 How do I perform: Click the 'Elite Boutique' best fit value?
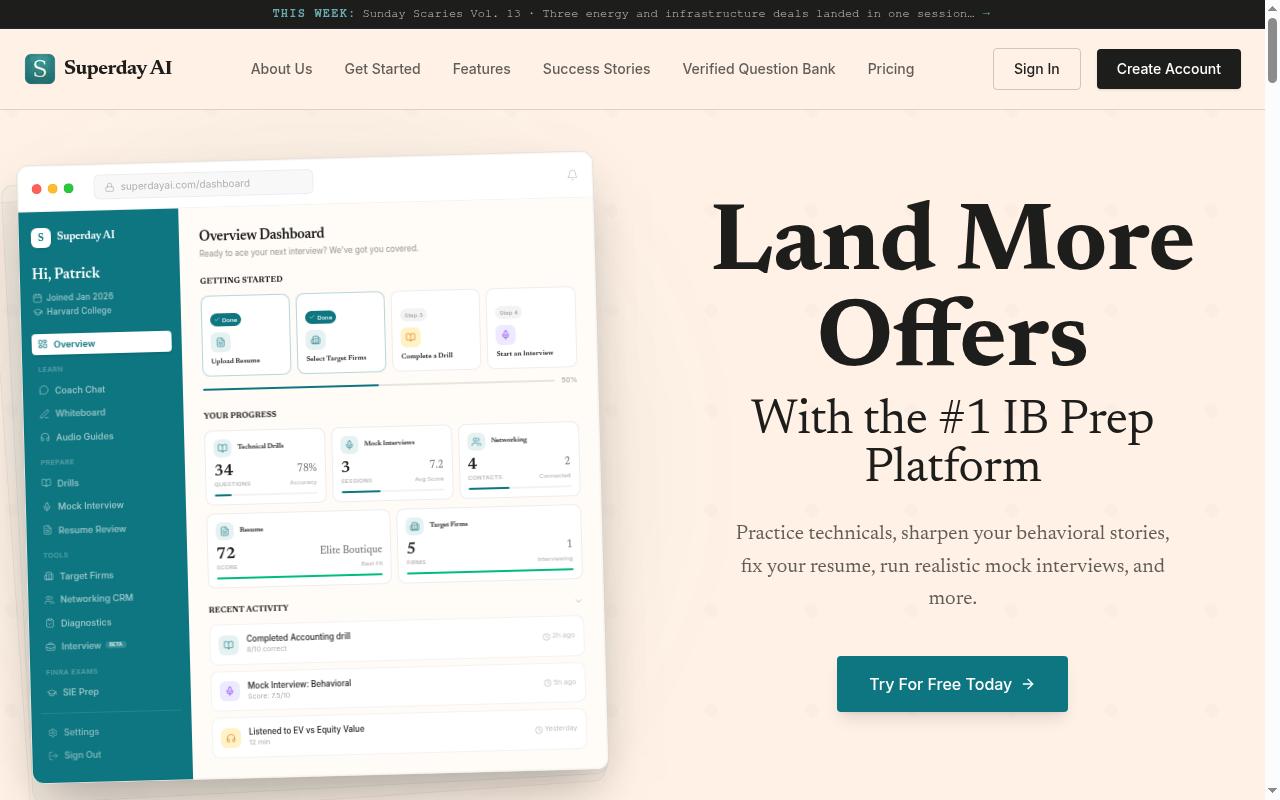click(x=351, y=549)
